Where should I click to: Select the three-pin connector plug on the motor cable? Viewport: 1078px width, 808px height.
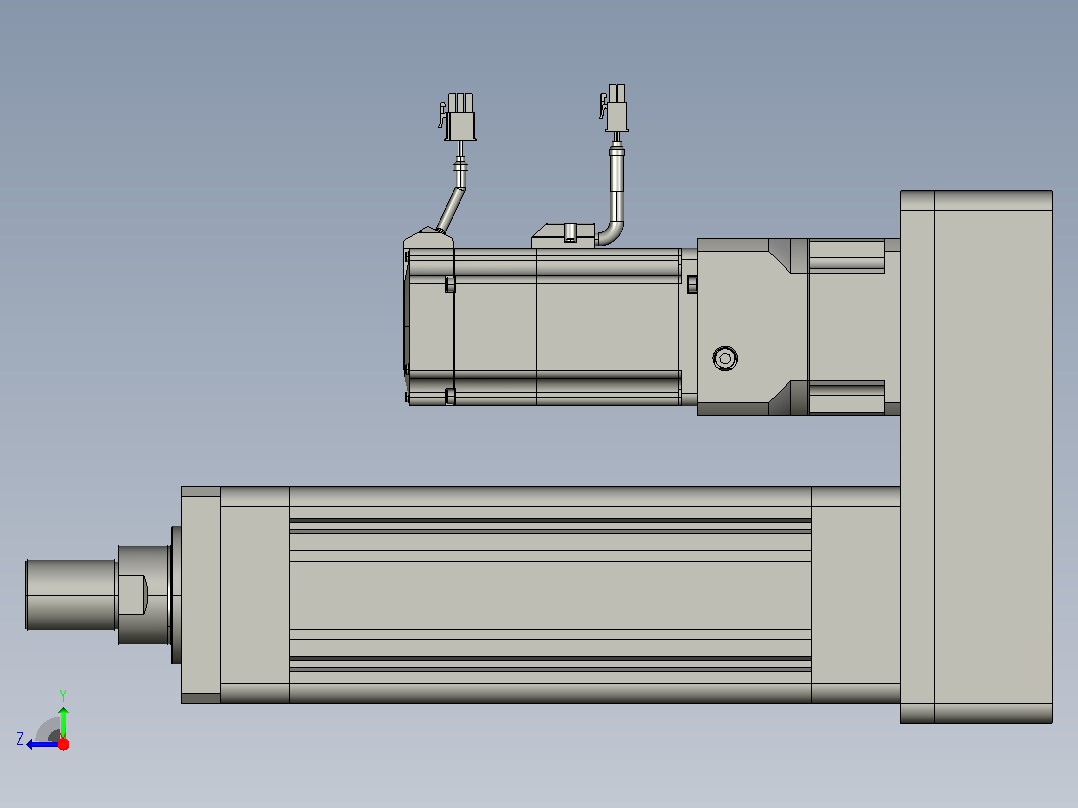[x=458, y=117]
